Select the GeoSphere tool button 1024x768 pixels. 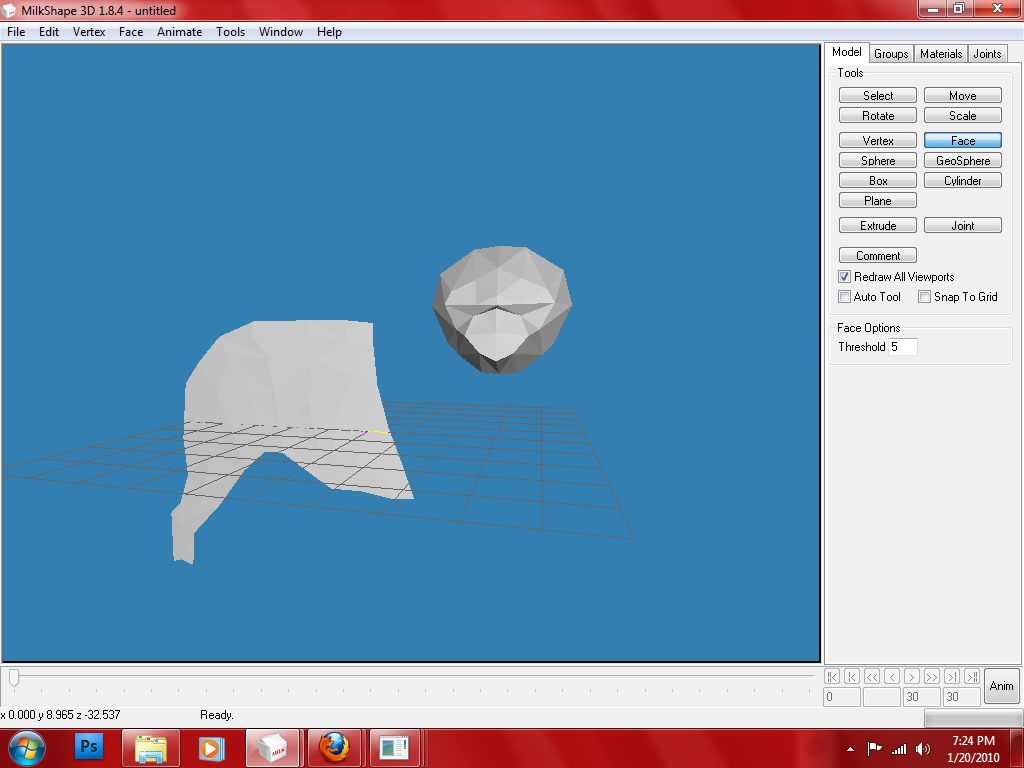[963, 161]
